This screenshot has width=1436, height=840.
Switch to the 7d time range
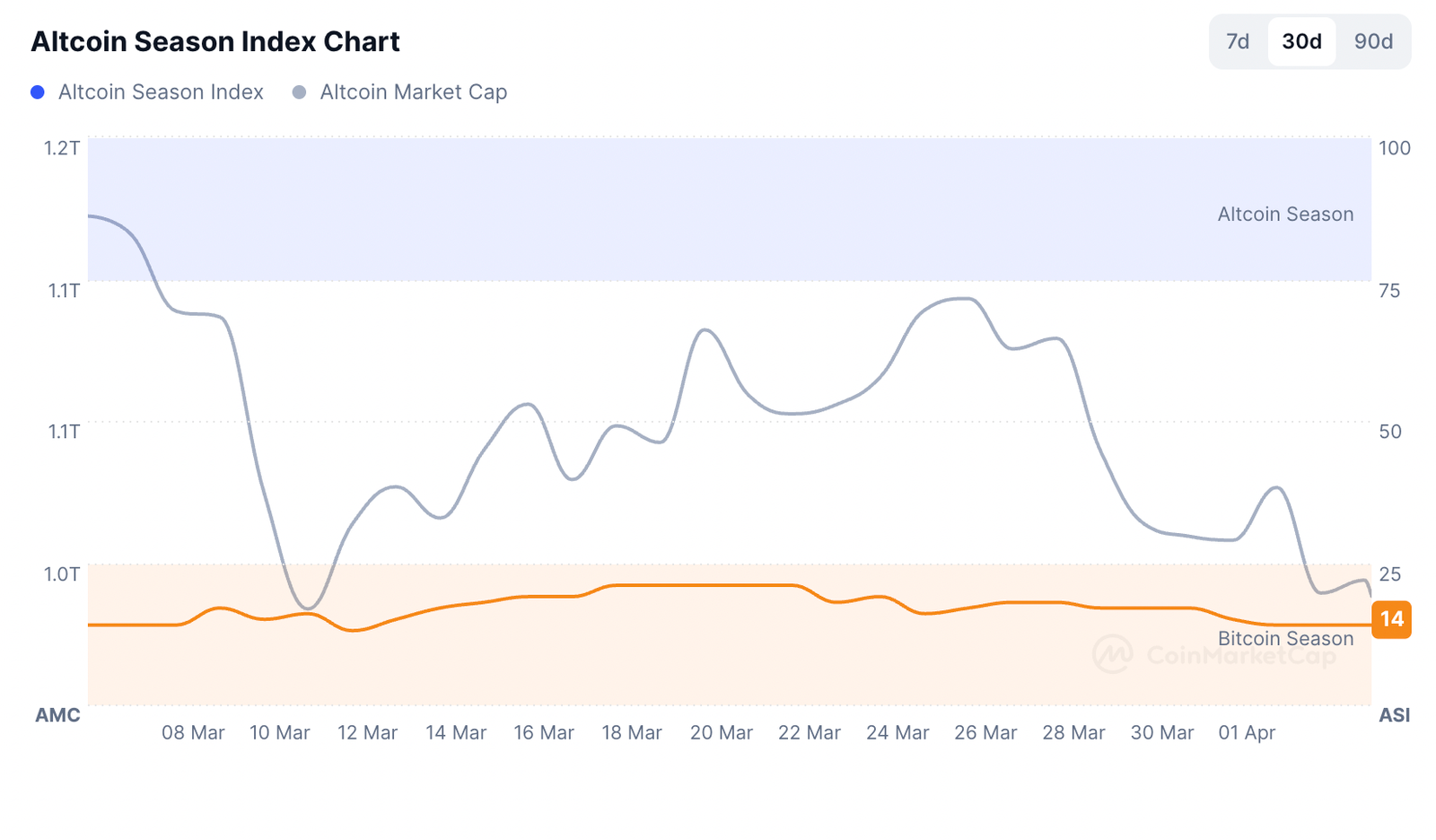[x=1237, y=41]
